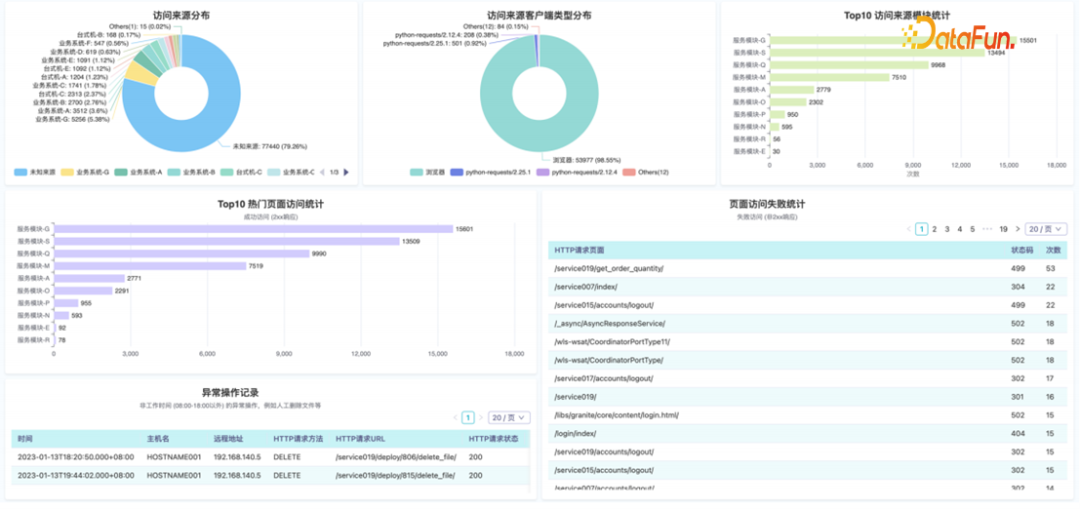1080x509 pixels.
Task: Click the 服务模块-G bar in Top10 热门页面访问统计
Action: (252, 228)
